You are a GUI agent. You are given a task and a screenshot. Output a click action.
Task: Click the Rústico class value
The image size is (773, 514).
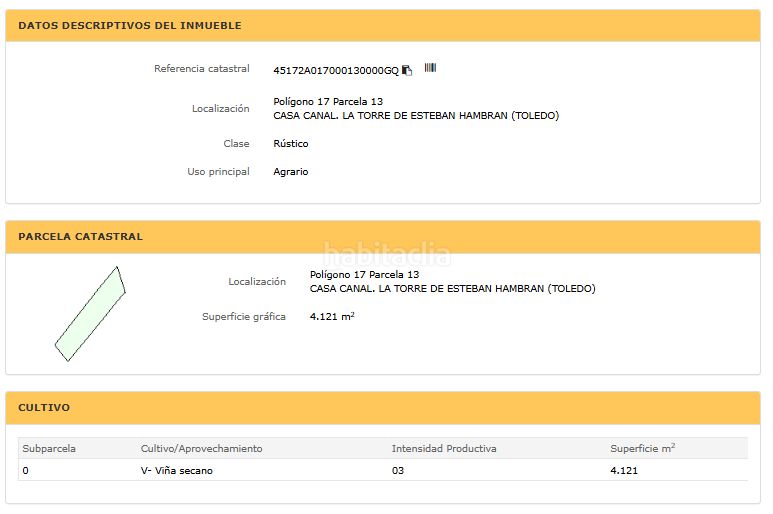point(290,143)
